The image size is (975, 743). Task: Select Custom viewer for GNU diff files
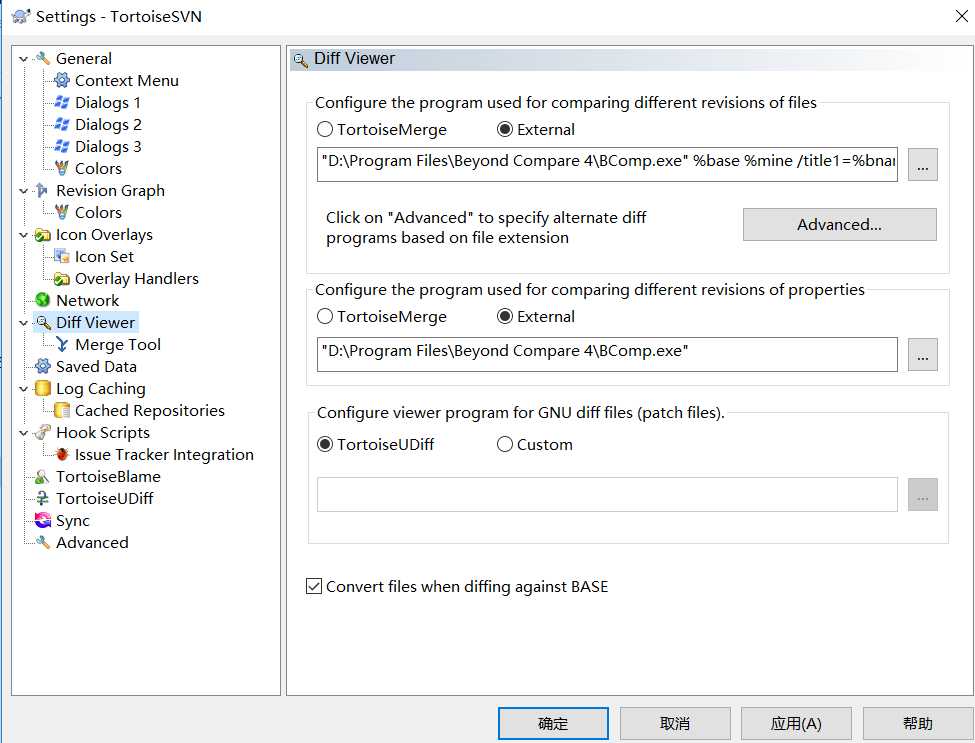[505, 444]
